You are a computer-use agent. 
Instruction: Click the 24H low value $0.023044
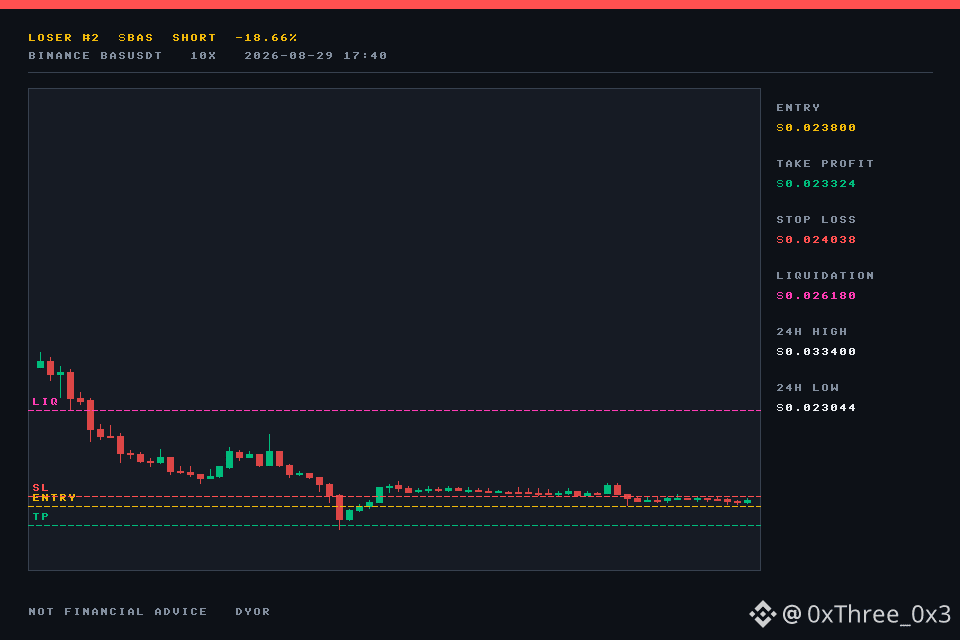point(816,408)
